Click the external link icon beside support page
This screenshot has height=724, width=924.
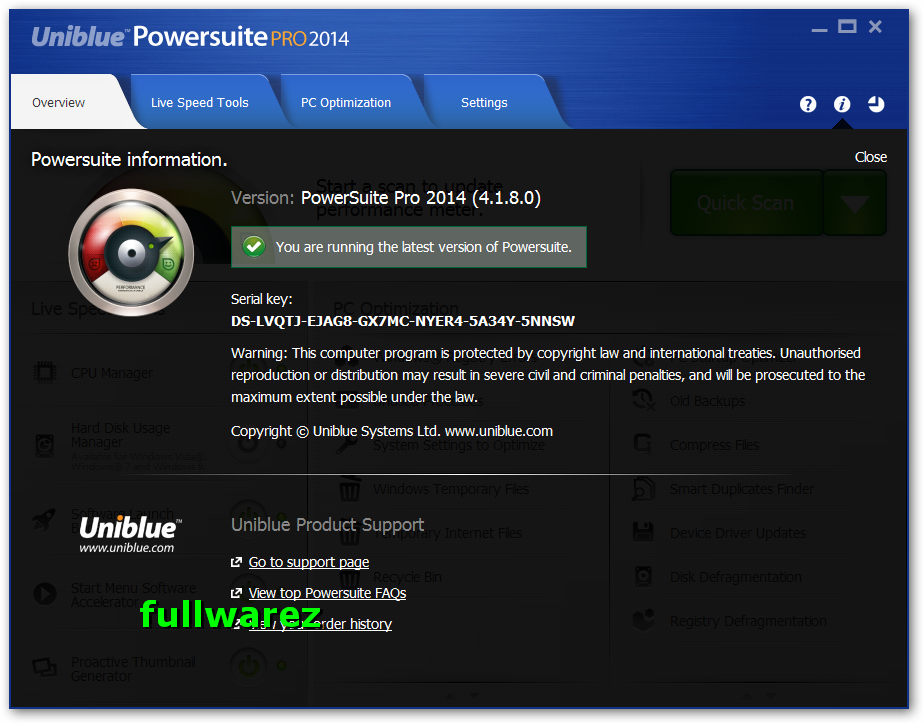point(236,562)
